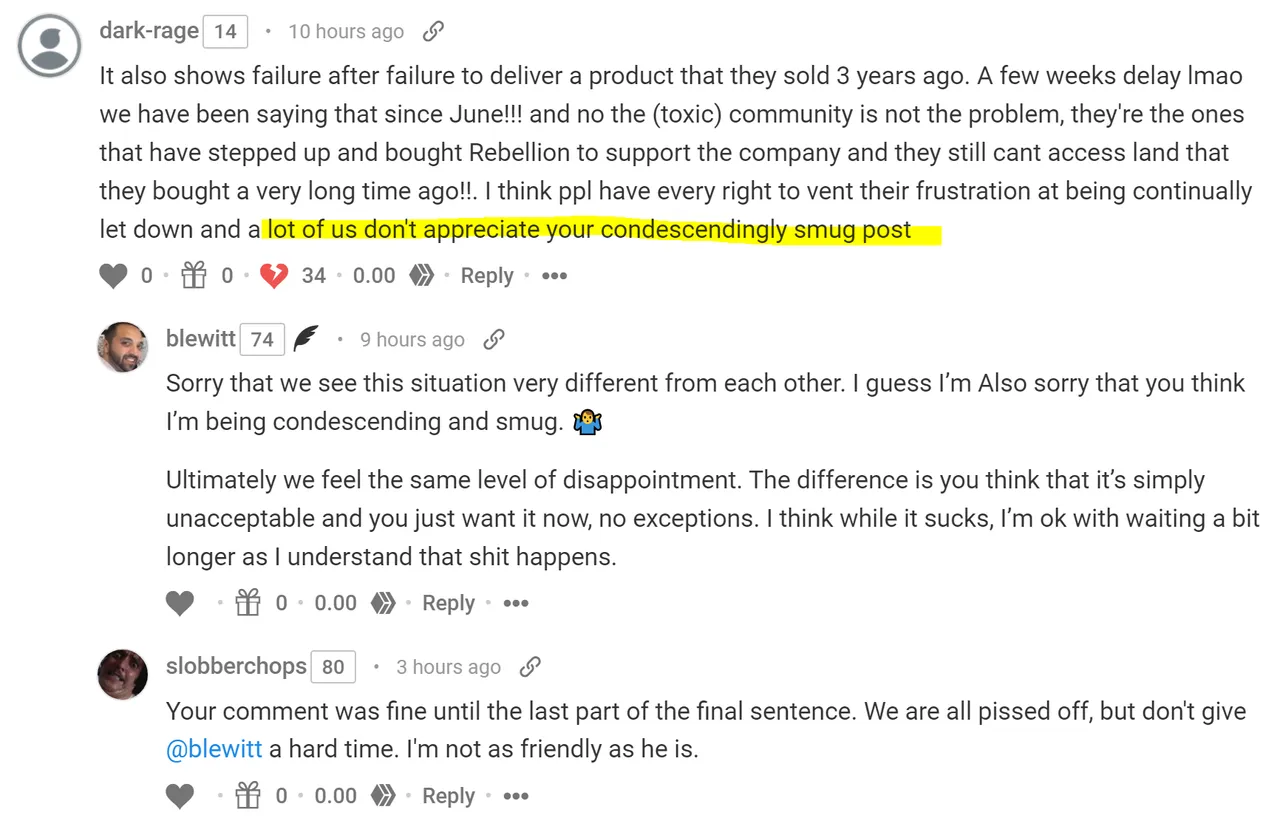Reply to dark-rage's comment
1280x826 pixels.
tap(487, 276)
